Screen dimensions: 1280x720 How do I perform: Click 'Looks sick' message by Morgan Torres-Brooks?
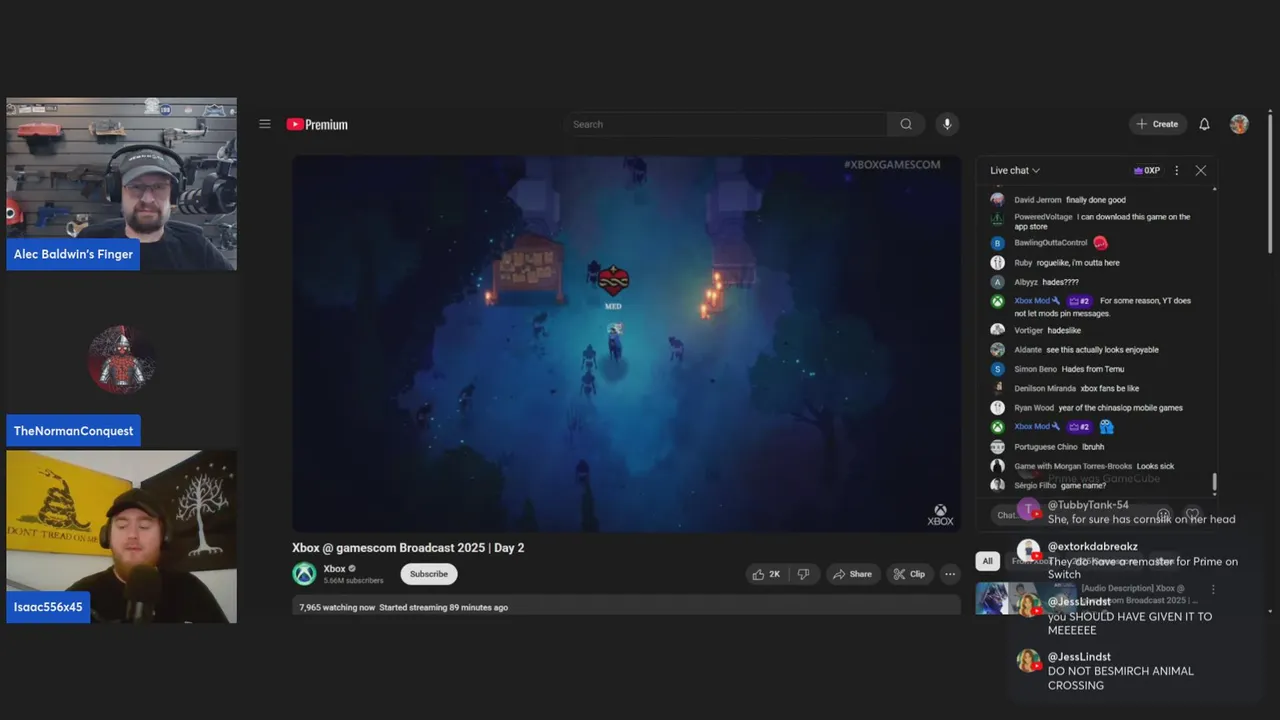[1155, 466]
